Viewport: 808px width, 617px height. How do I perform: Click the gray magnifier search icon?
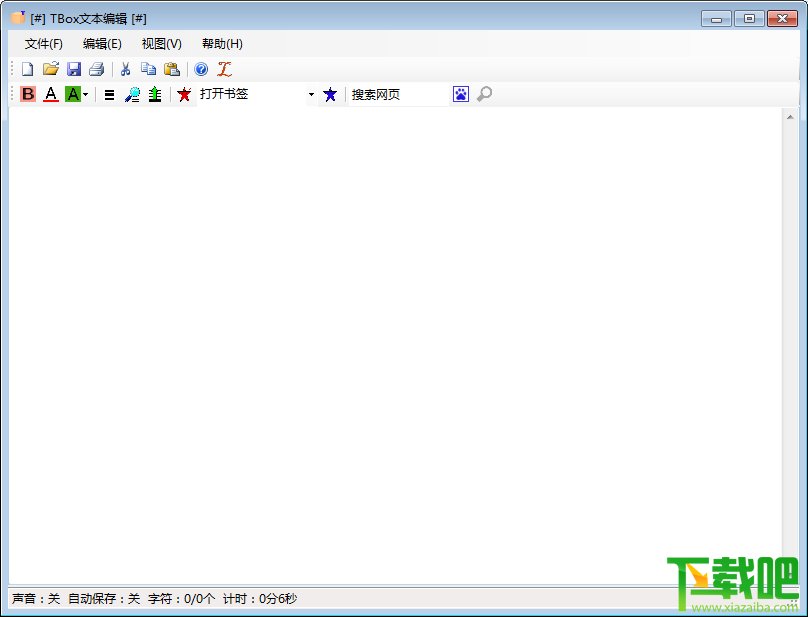[x=484, y=94]
